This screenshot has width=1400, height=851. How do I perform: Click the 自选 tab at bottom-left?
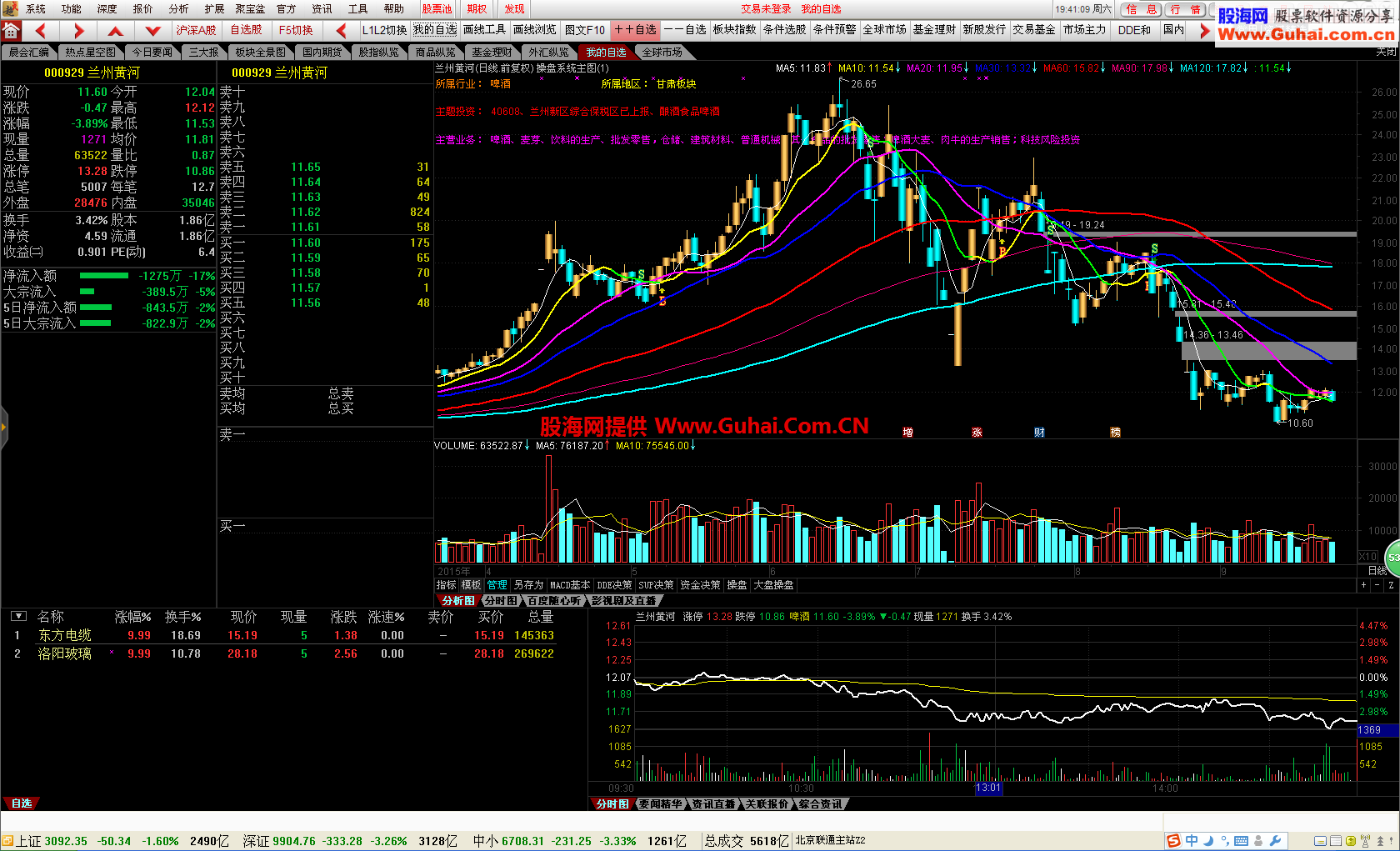click(x=22, y=803)
